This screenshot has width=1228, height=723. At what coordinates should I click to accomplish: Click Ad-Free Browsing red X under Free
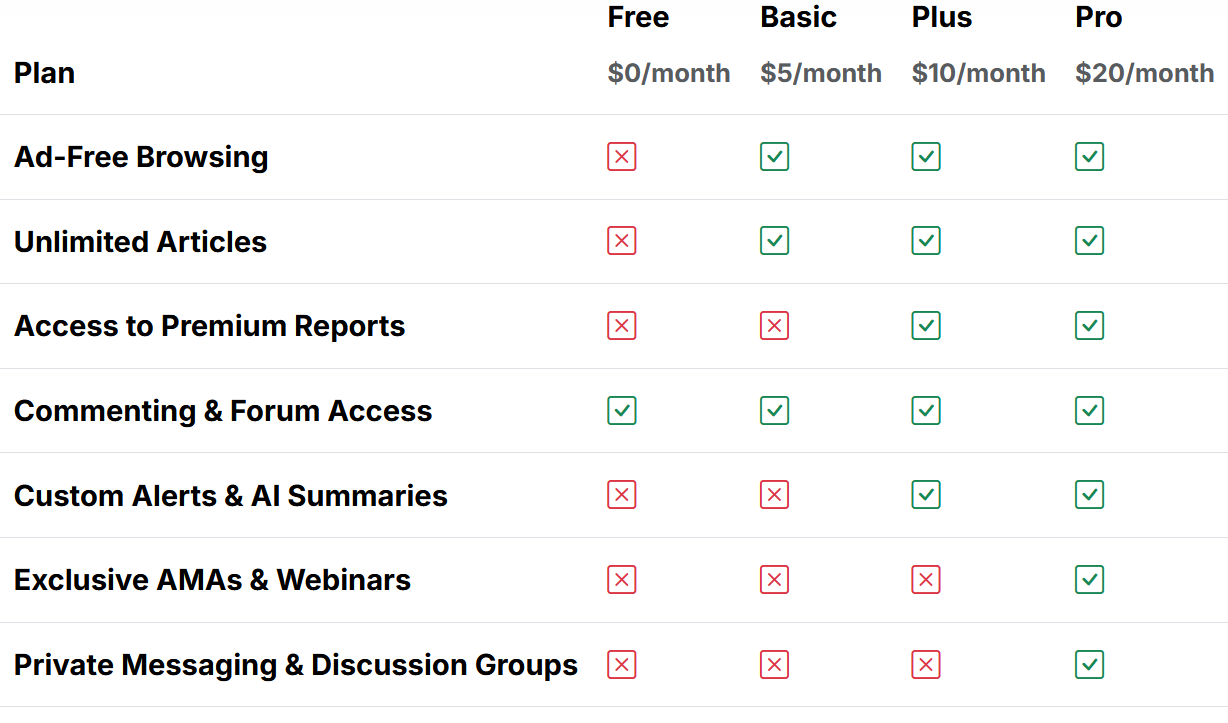tap(621, 157)
